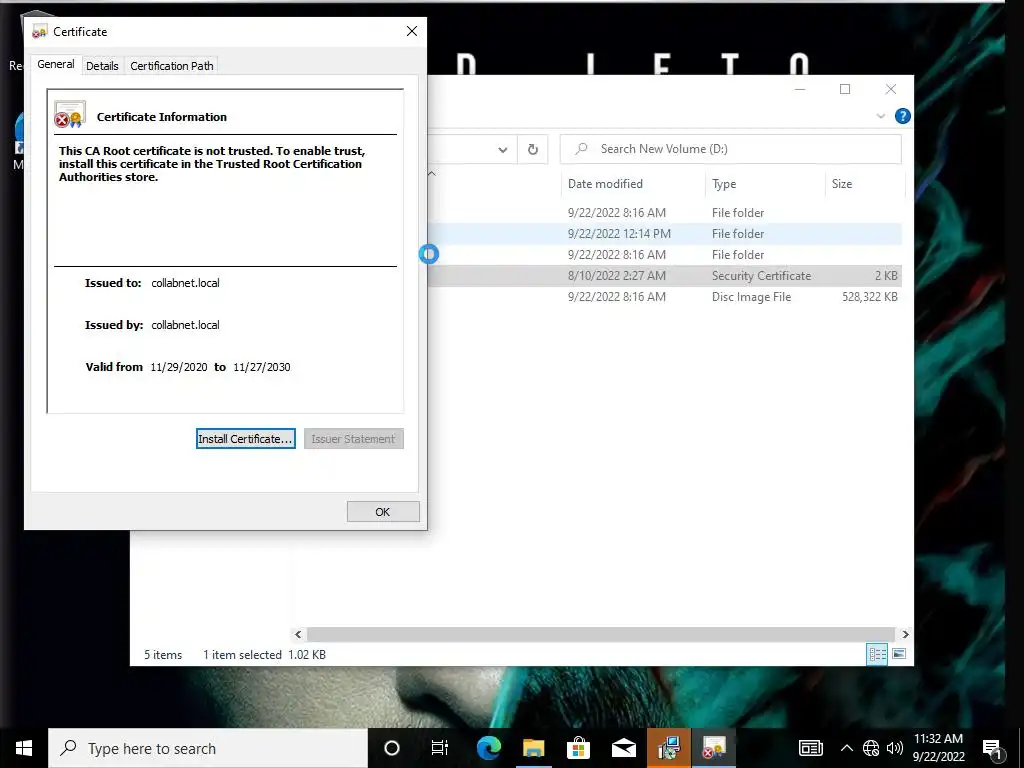Open File Explorer from taskbar
The width and height of the screenshot is (1024, 768).
pos(534,748)
